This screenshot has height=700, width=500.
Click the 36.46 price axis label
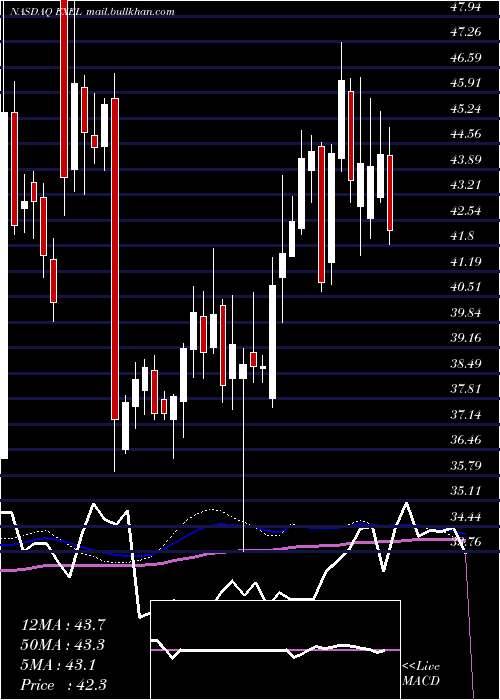(x=466, y=440)
